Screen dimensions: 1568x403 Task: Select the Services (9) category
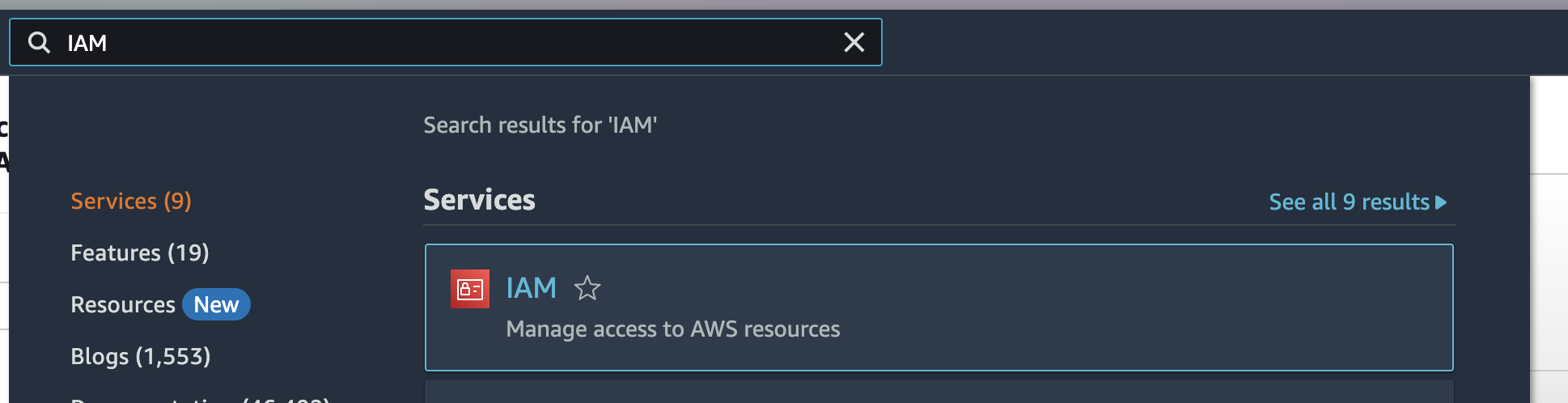[x=131, y=201]
